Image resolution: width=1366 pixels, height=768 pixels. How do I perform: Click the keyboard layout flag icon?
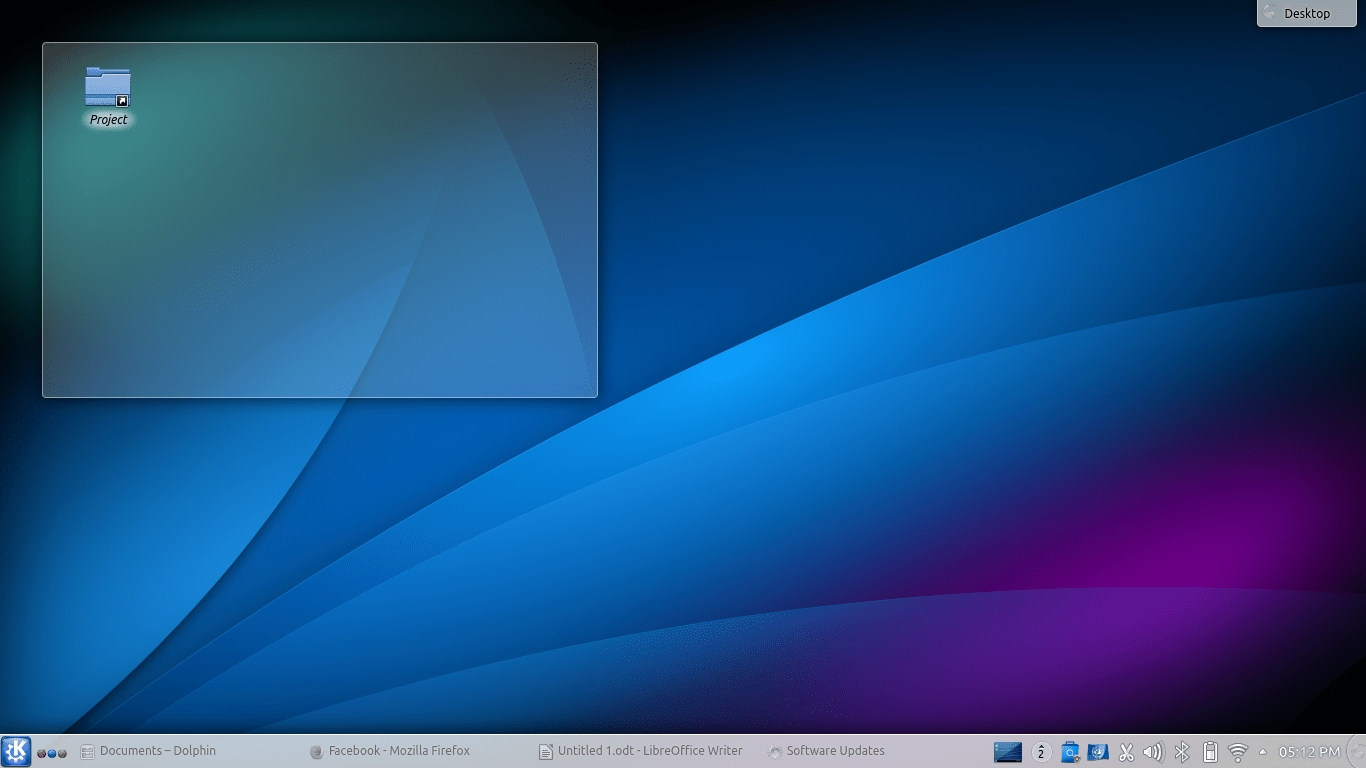[1098, 752]
